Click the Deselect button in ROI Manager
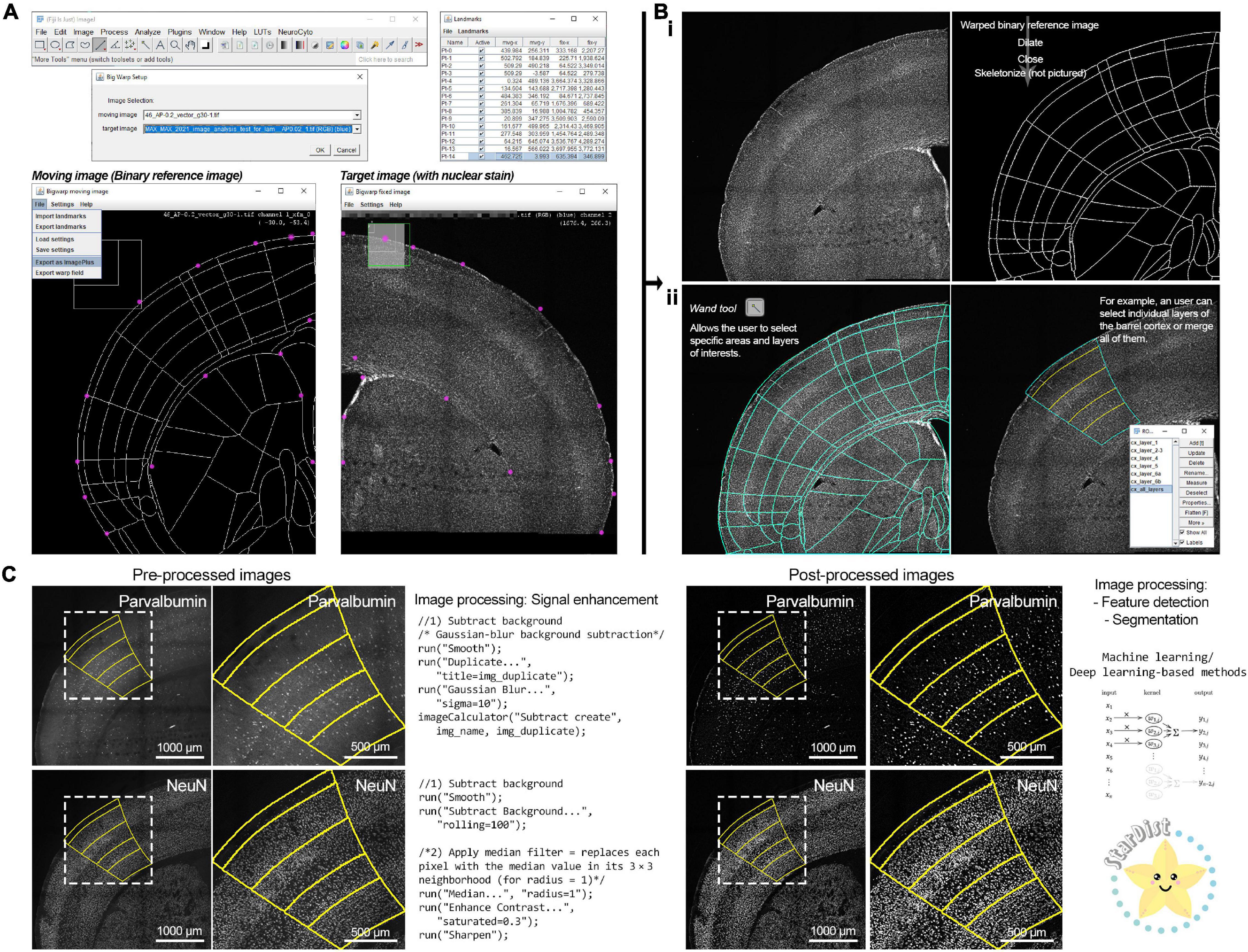Viewport: 1248px width, 952px height. pos(1196,493)
